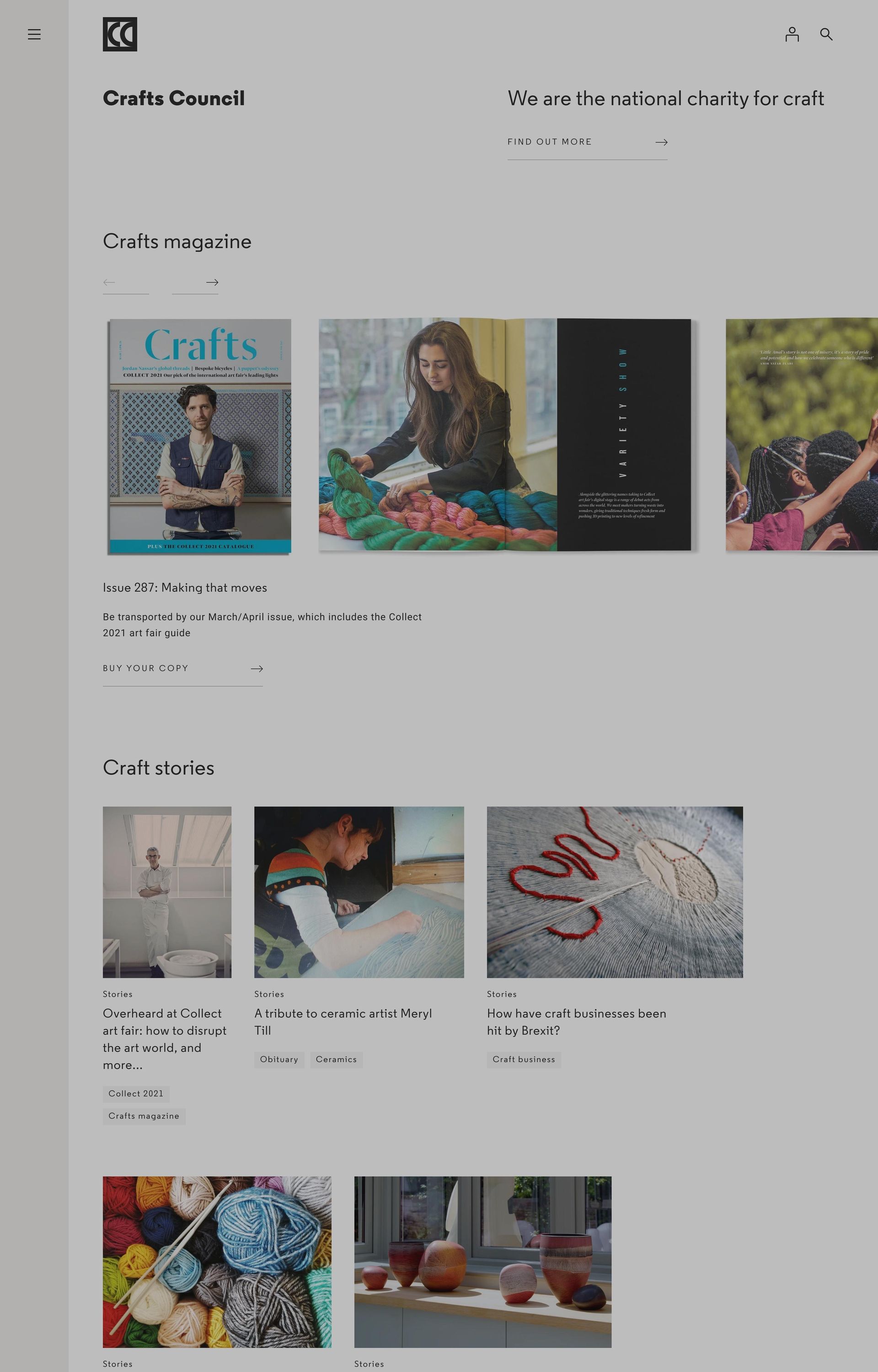Image resolution: width=878 pixels, height=1372 pixels.
Task: Select the Ceramics tag
Action: pyautogui.click(x=336, y=1059)
